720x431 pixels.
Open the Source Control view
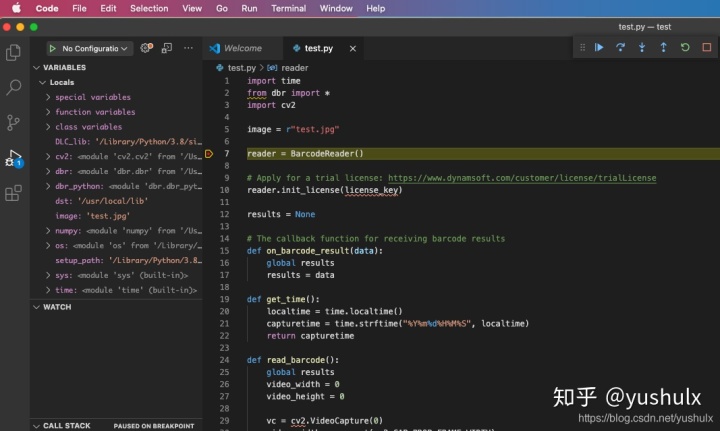click(13, 123)
